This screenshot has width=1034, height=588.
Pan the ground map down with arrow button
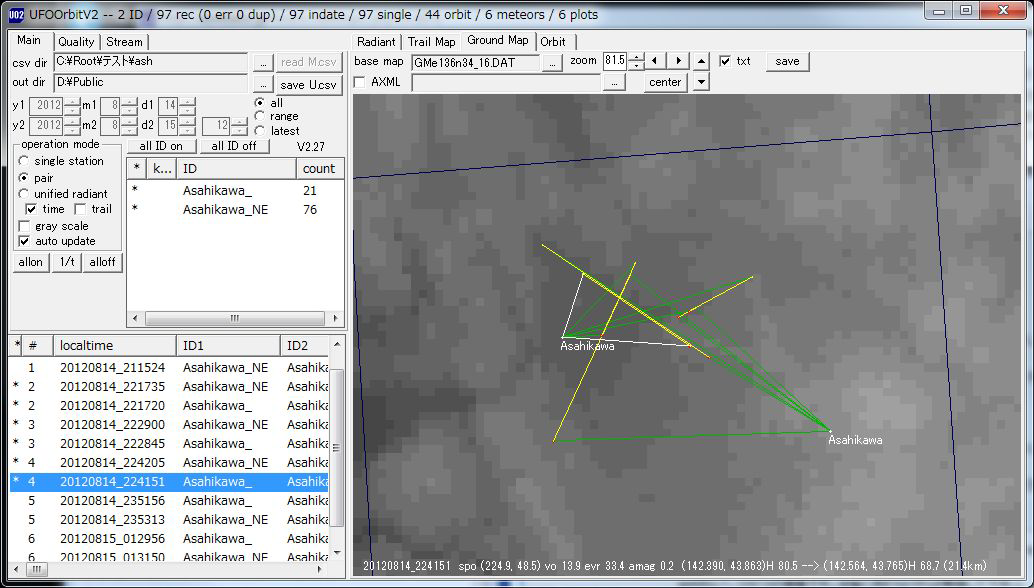pyautogui.click(x=701, y=83)
